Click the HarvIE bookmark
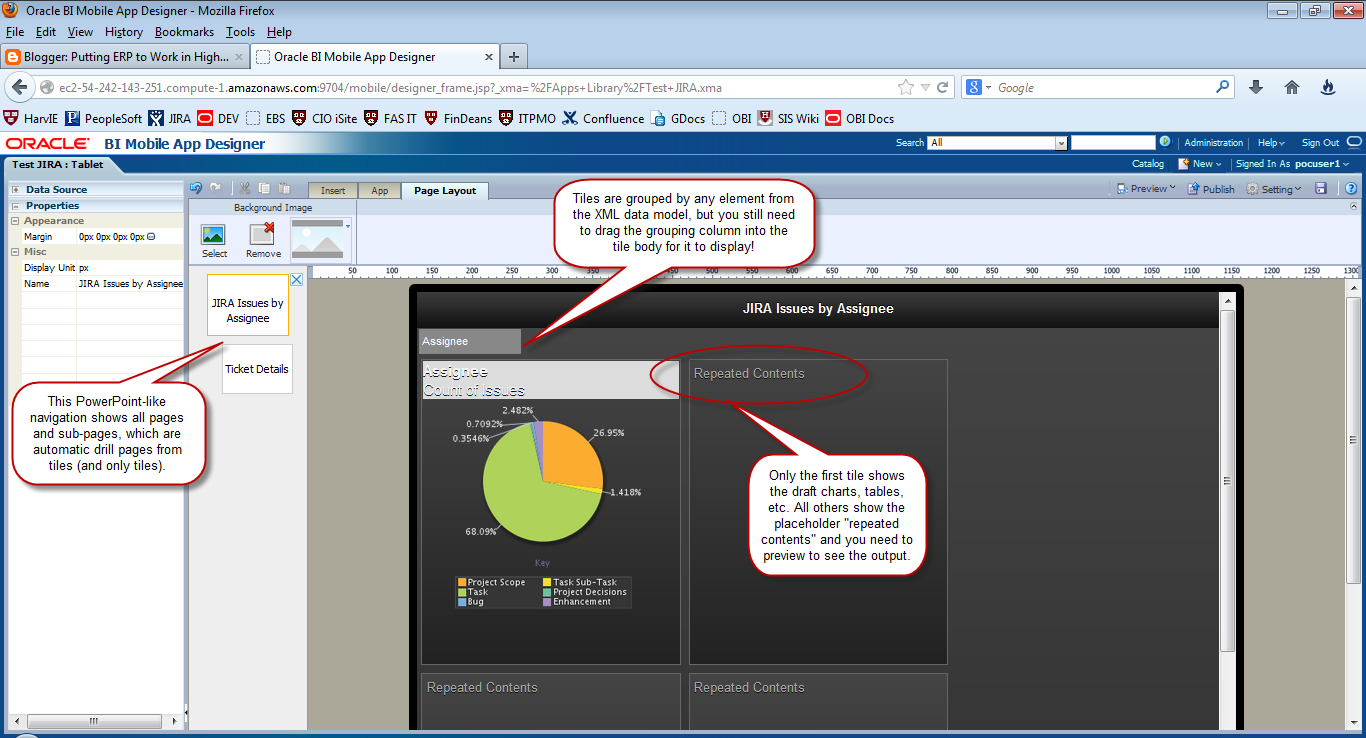Image resolution: width=1366 pixels, height=738 pixels. [31, 118]
